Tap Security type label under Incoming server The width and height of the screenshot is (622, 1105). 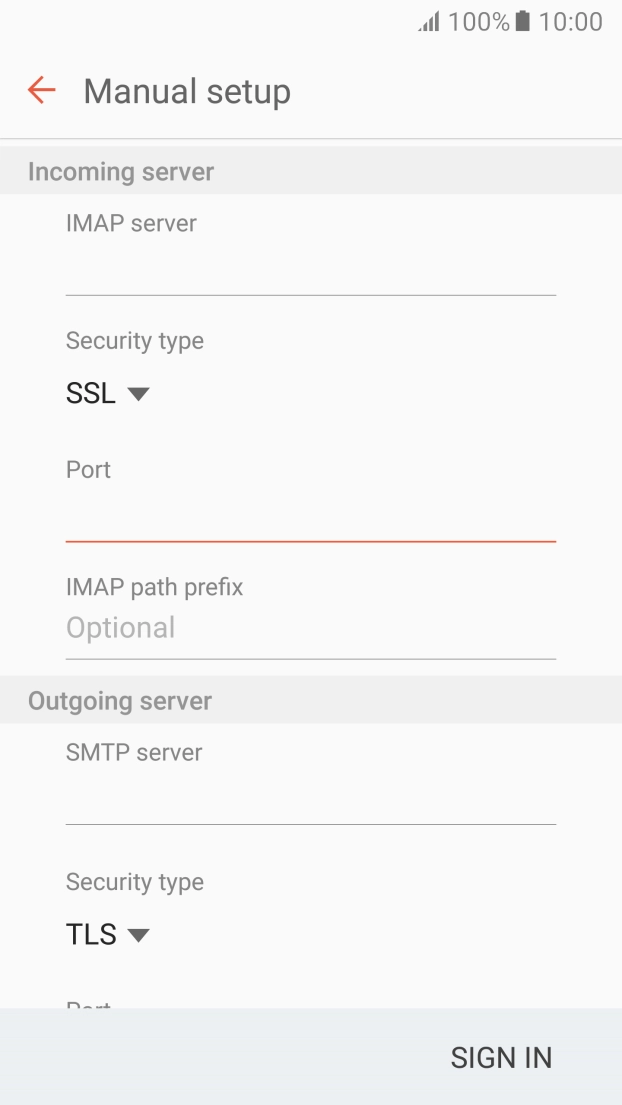[135, 341]
